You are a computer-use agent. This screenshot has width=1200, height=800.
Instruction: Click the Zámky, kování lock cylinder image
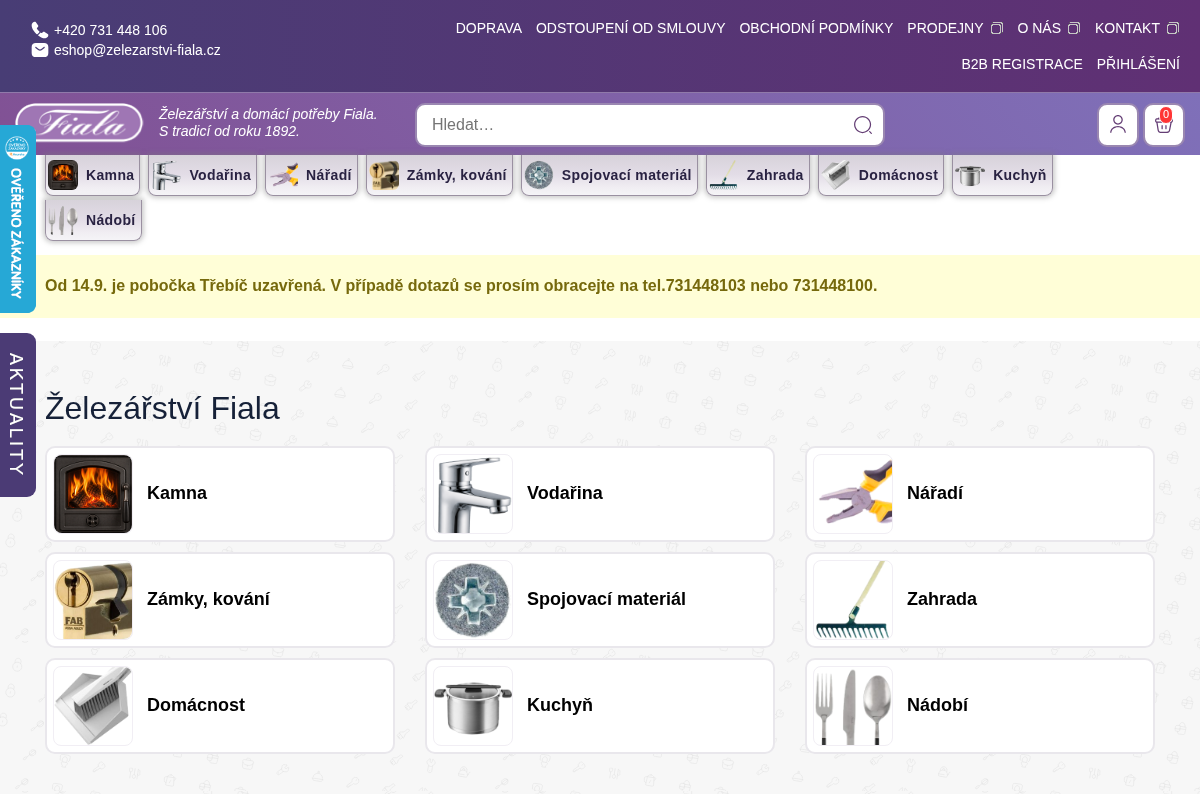93,600
